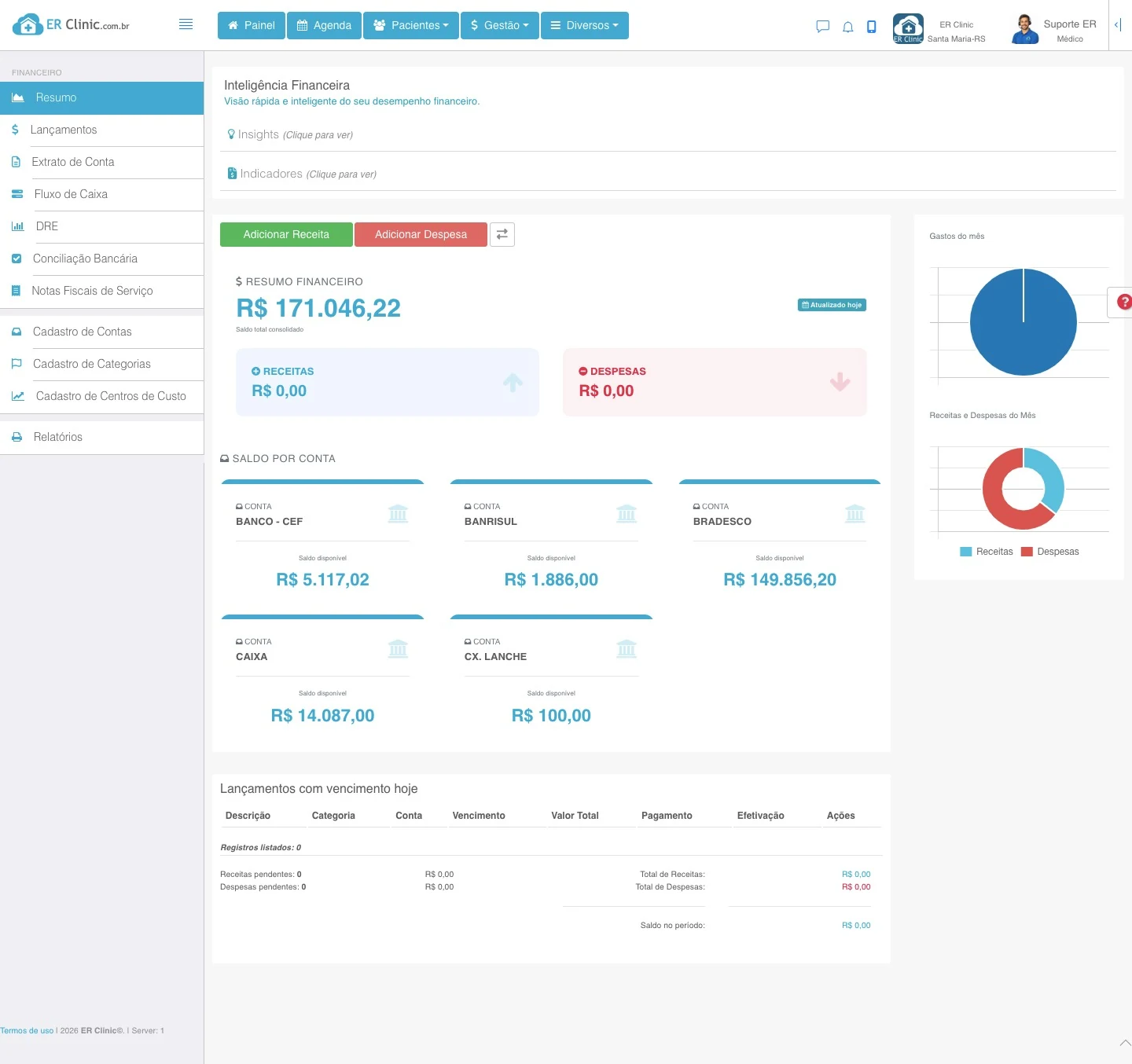
Task: Click the Gastos do mês pie chart
Action: 1024,322
